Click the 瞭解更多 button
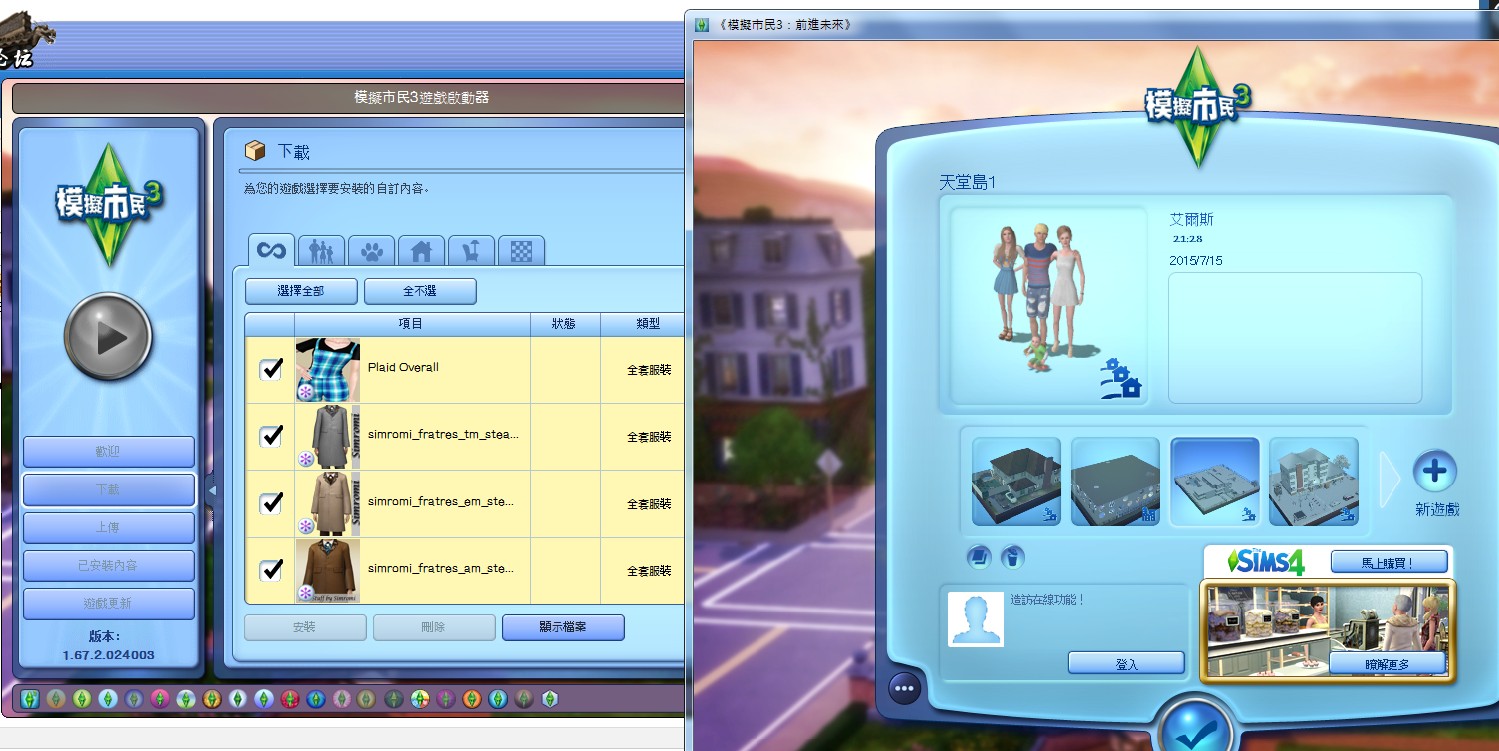This screenshot has width=1499, height=751. pos(1387,663)
